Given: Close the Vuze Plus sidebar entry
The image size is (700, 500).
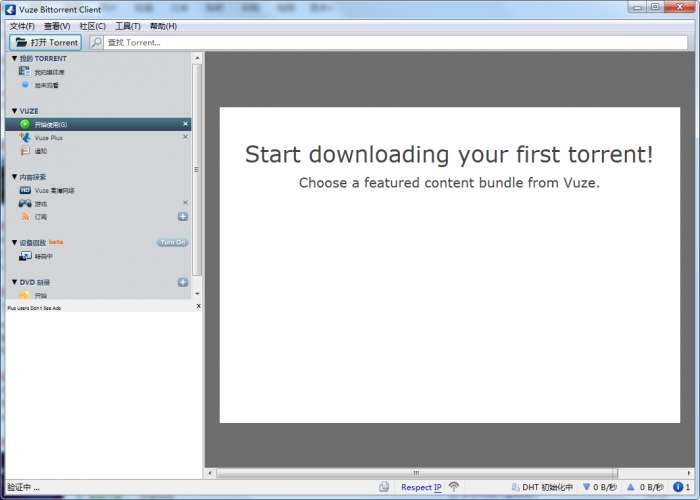Looking at the screenshot, I should pyautogui.click(x=185, y=137).
